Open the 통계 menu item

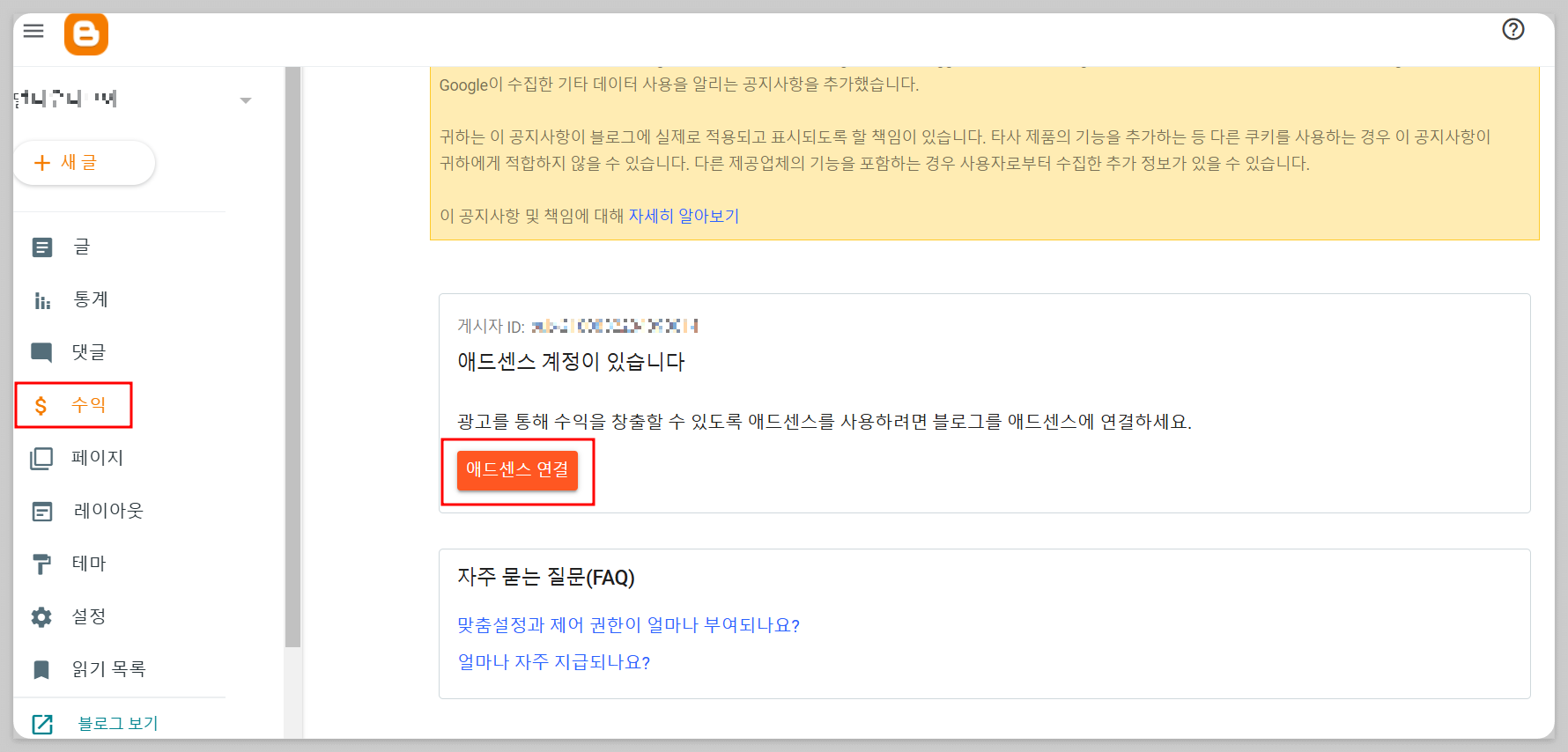[x=90, y=300]
